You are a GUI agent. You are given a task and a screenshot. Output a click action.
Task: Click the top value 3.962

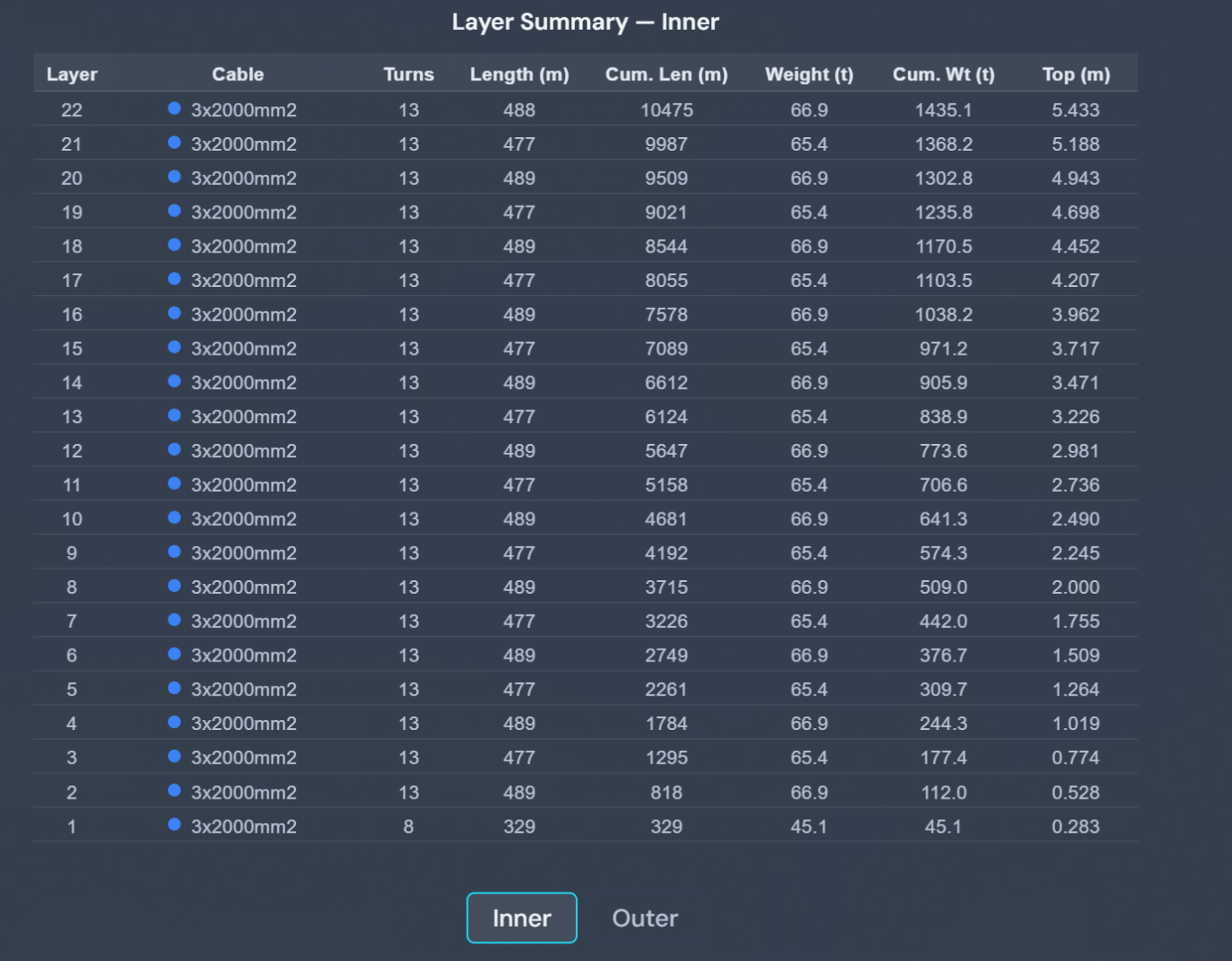1076,315
